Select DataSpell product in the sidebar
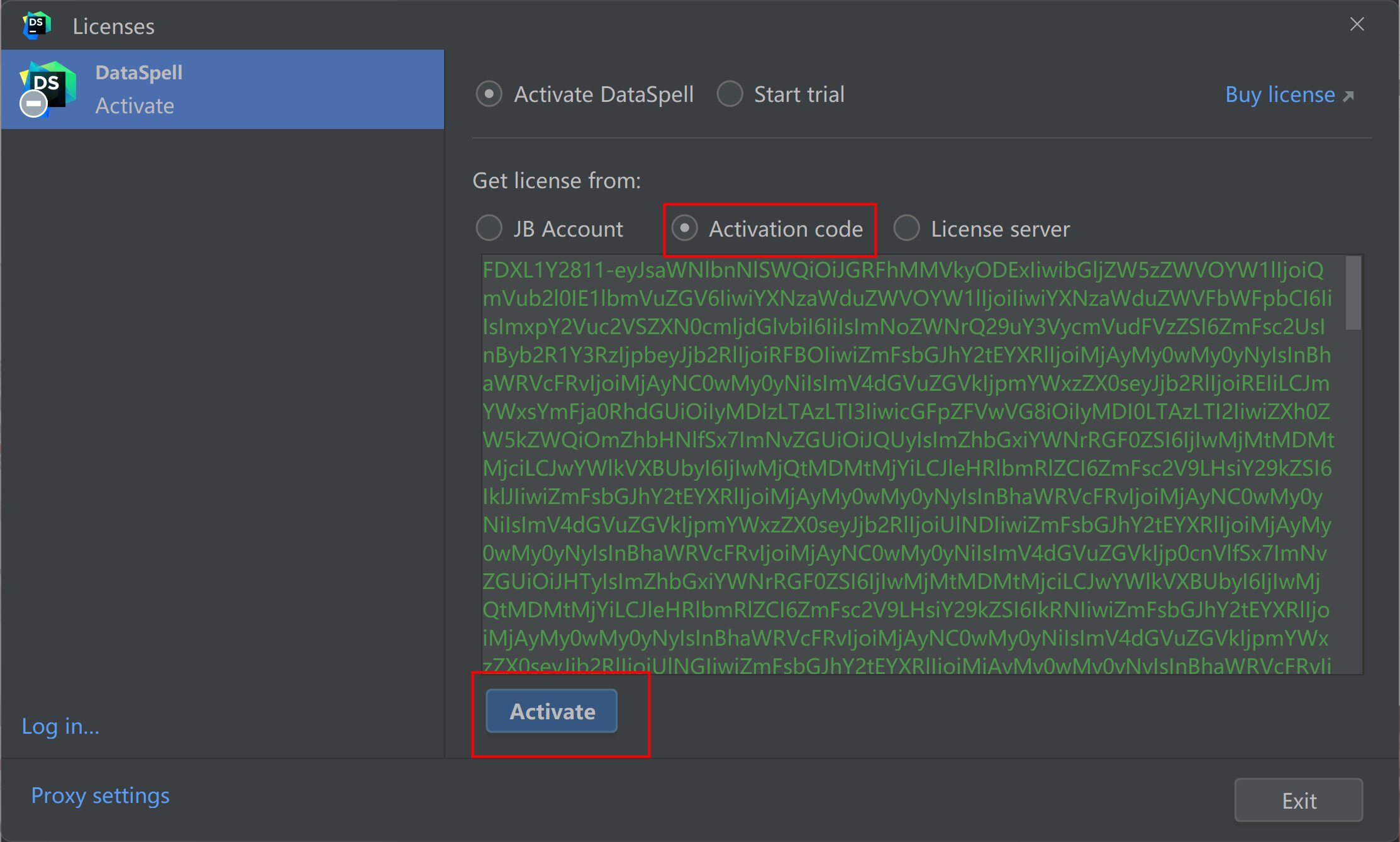The height and width of the screenshot is (842, 1400). point(223,89)
